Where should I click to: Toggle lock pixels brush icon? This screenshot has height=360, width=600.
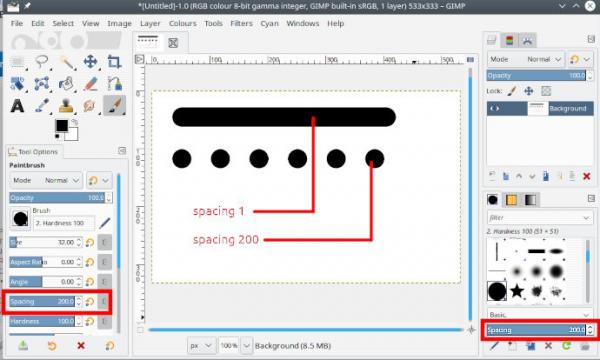(x=512, y=91)
